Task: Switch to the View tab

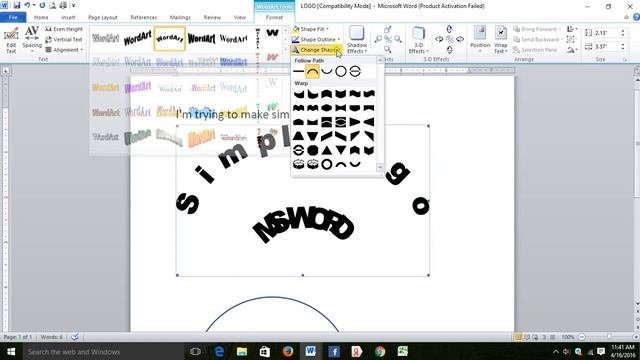Action: click(240, 18)
